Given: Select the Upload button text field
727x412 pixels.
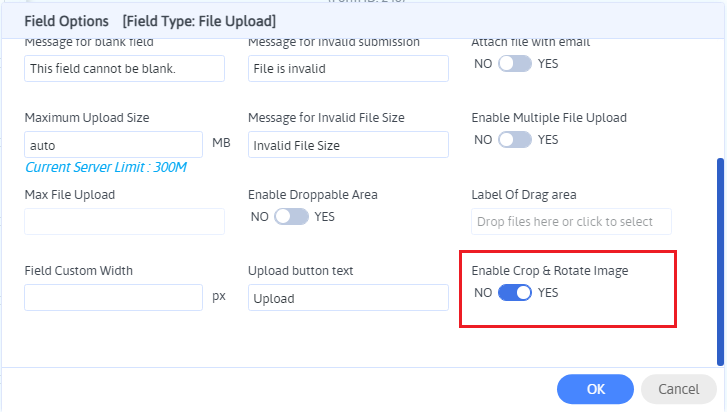Looking at the screenshot, I should 348,298.
